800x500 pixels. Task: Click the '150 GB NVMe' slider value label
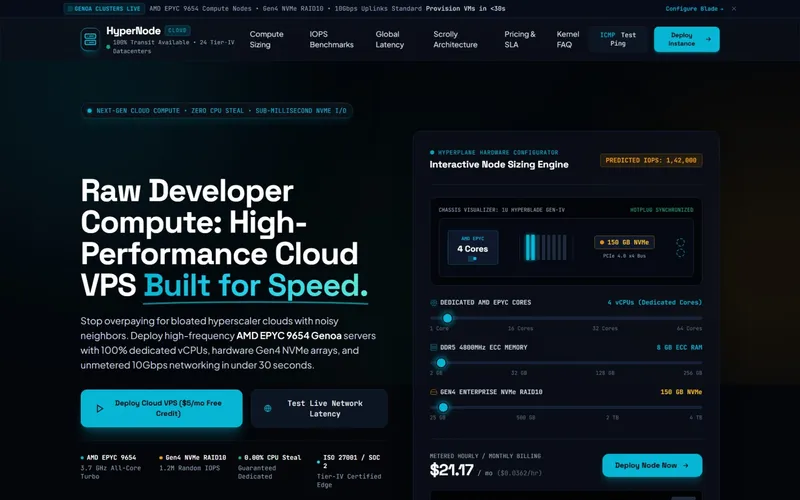click(x=681, y=392)
